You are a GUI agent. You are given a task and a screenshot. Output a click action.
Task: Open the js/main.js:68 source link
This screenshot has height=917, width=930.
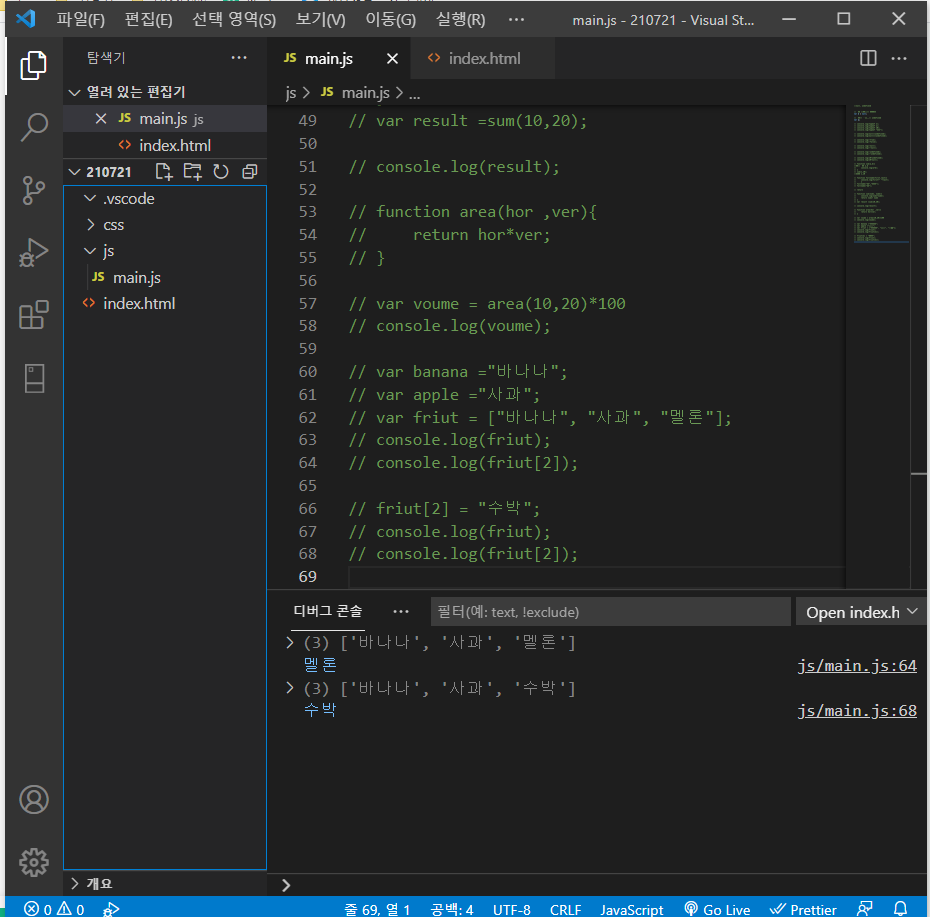(x=856, y=711)
